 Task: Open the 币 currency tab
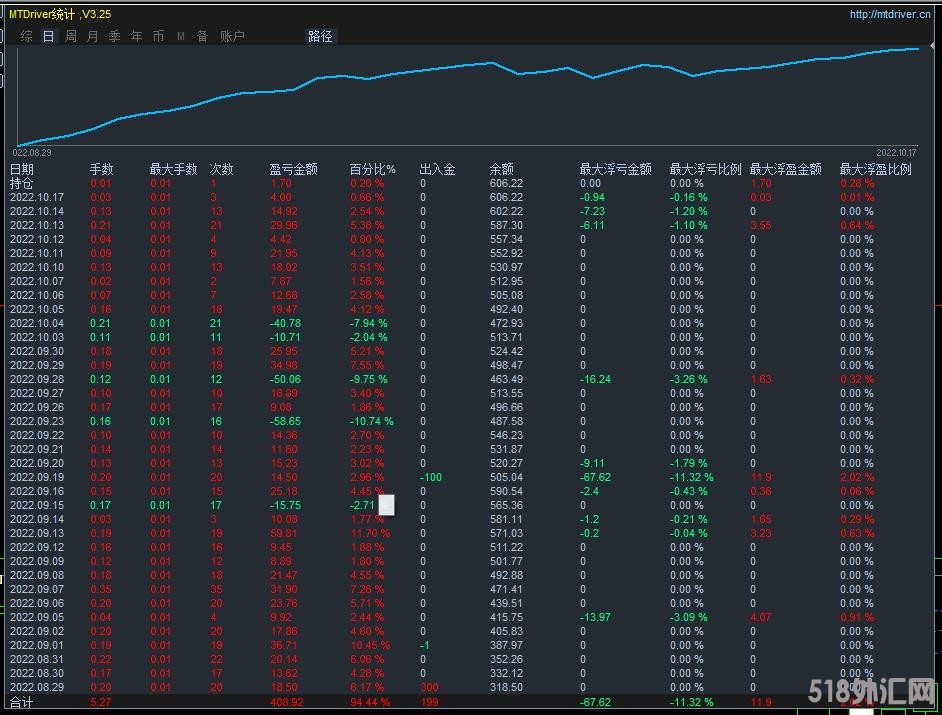(158, 36)
